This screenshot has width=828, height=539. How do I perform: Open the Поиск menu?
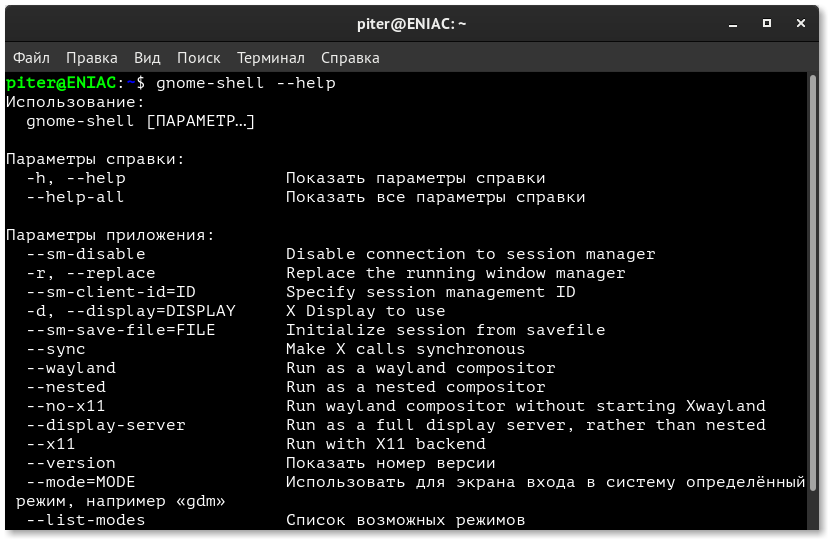tap(199, 58)
